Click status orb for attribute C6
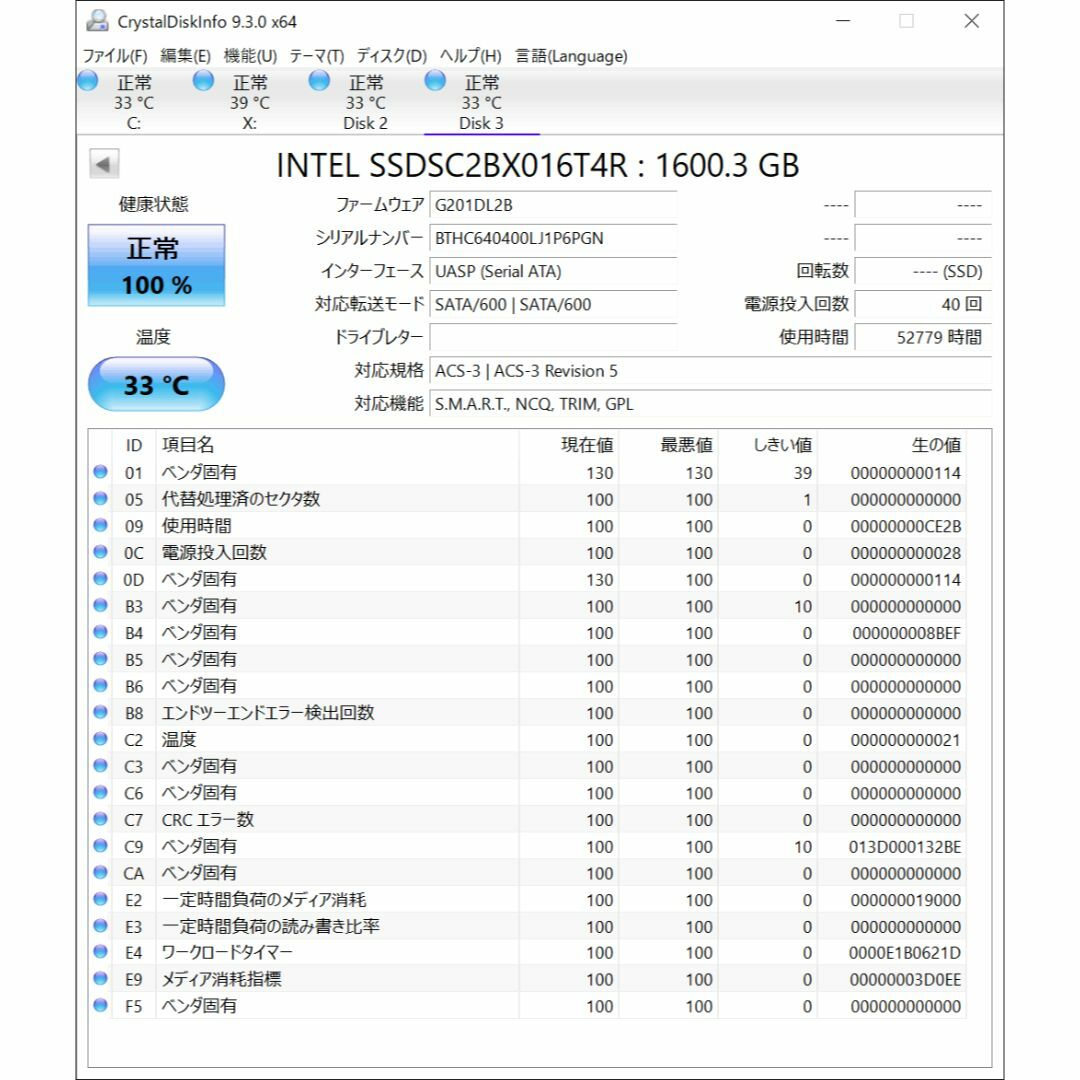This screenshot has height=1080, width=1080. [x=101, y=792]
